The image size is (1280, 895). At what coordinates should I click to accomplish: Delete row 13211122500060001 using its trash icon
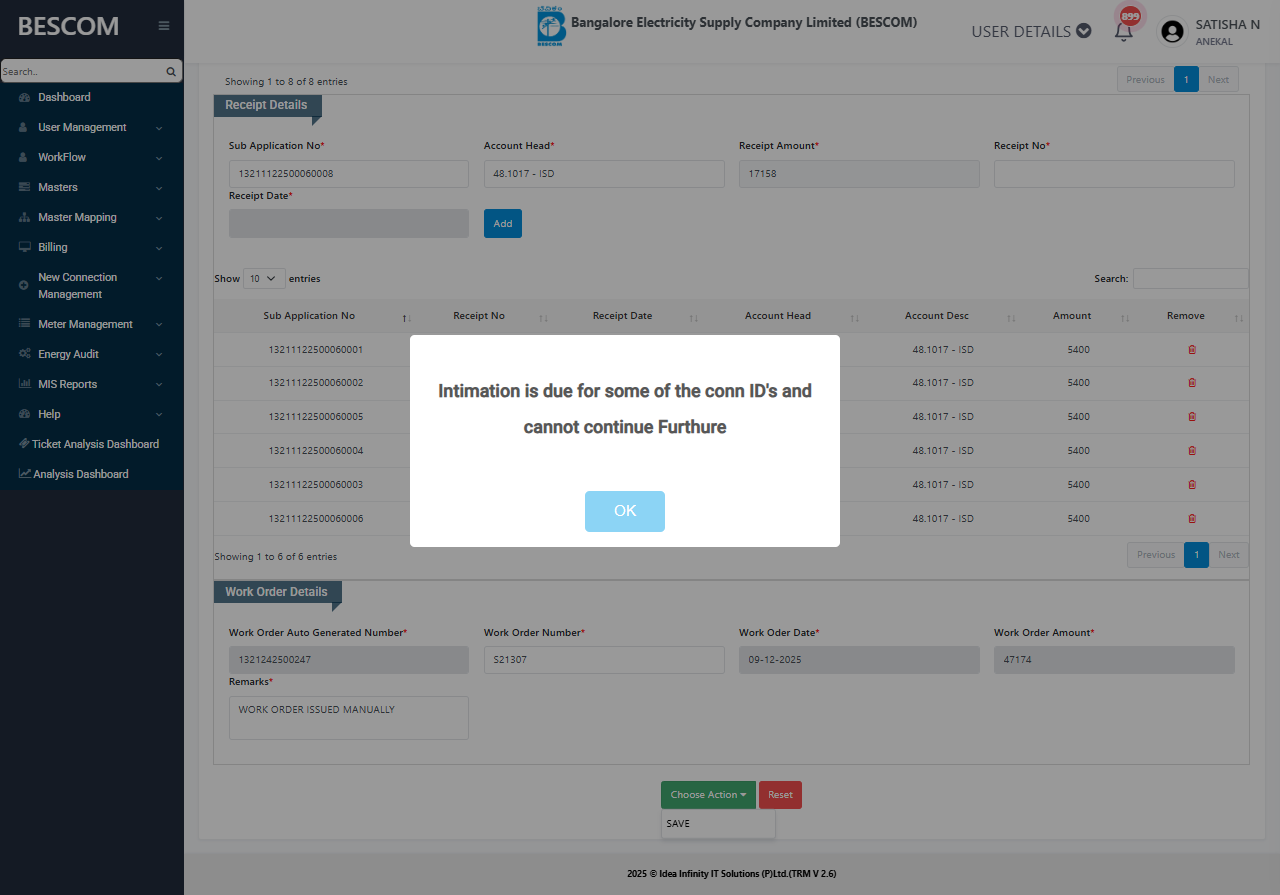(x=1191, y=350)
